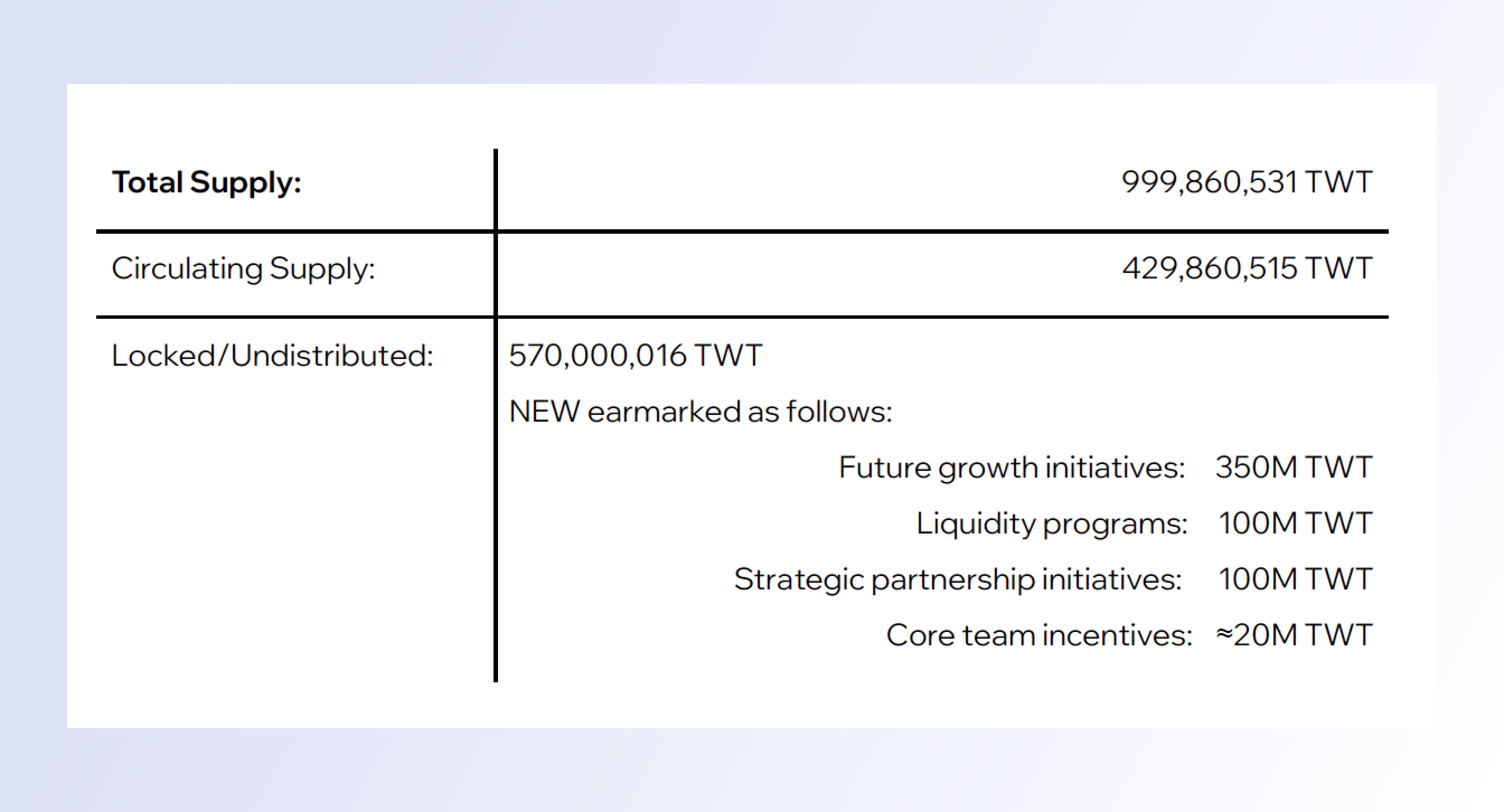Select the 350M TWT allocation value
The width and height of the screenshot is (1504, 812).
(1293, 467)
